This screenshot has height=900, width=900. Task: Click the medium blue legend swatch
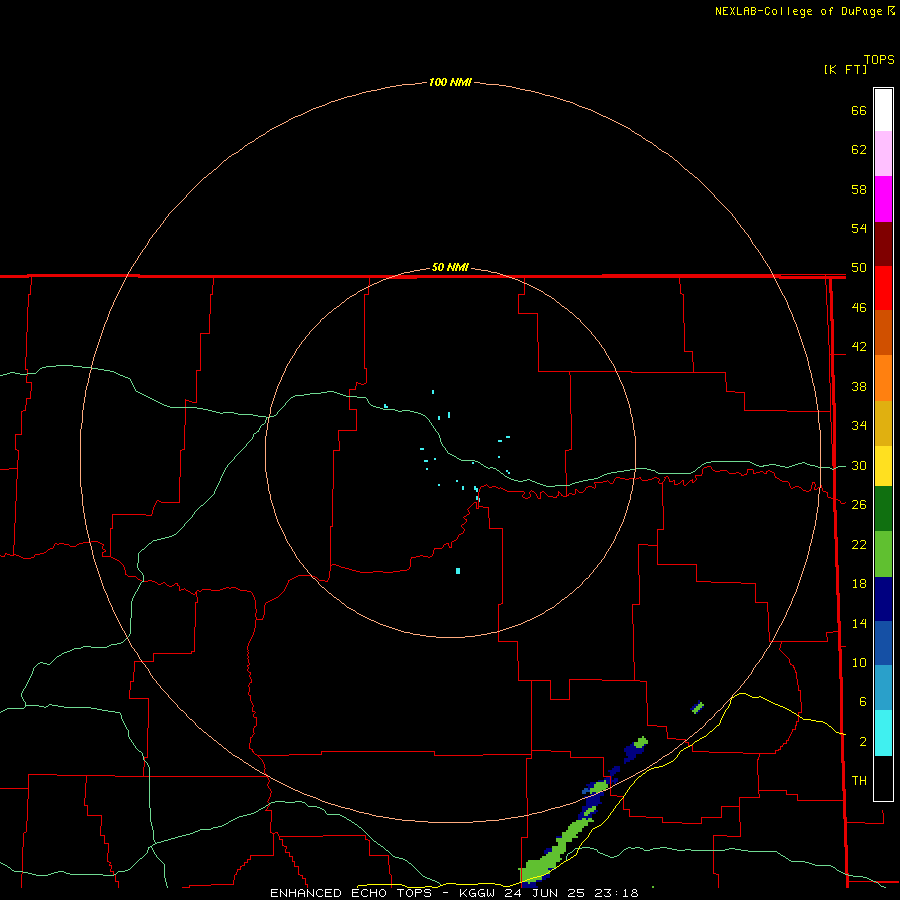click(883, 643)
